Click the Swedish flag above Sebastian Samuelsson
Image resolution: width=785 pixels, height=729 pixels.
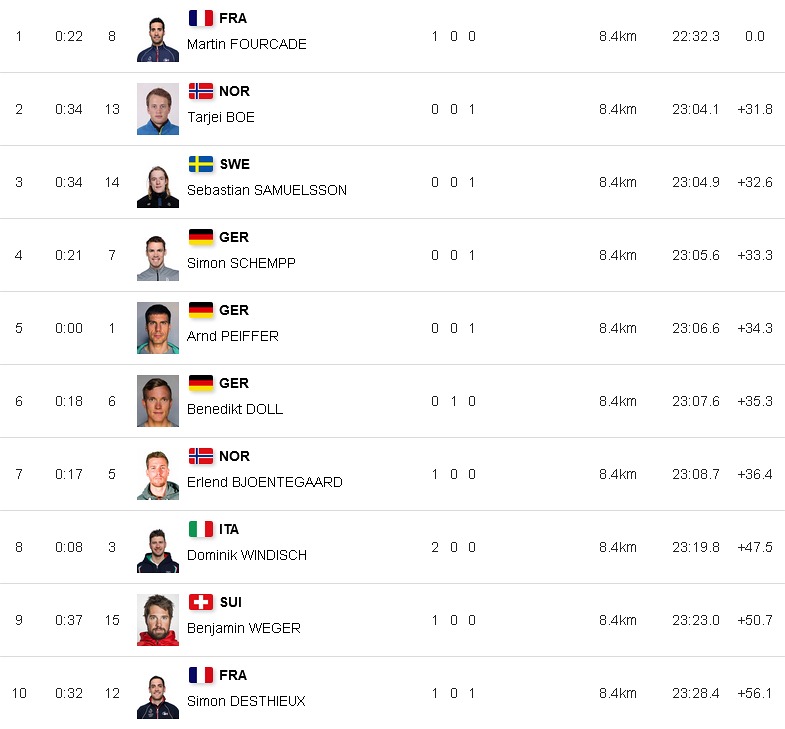[x=201, y=164]
